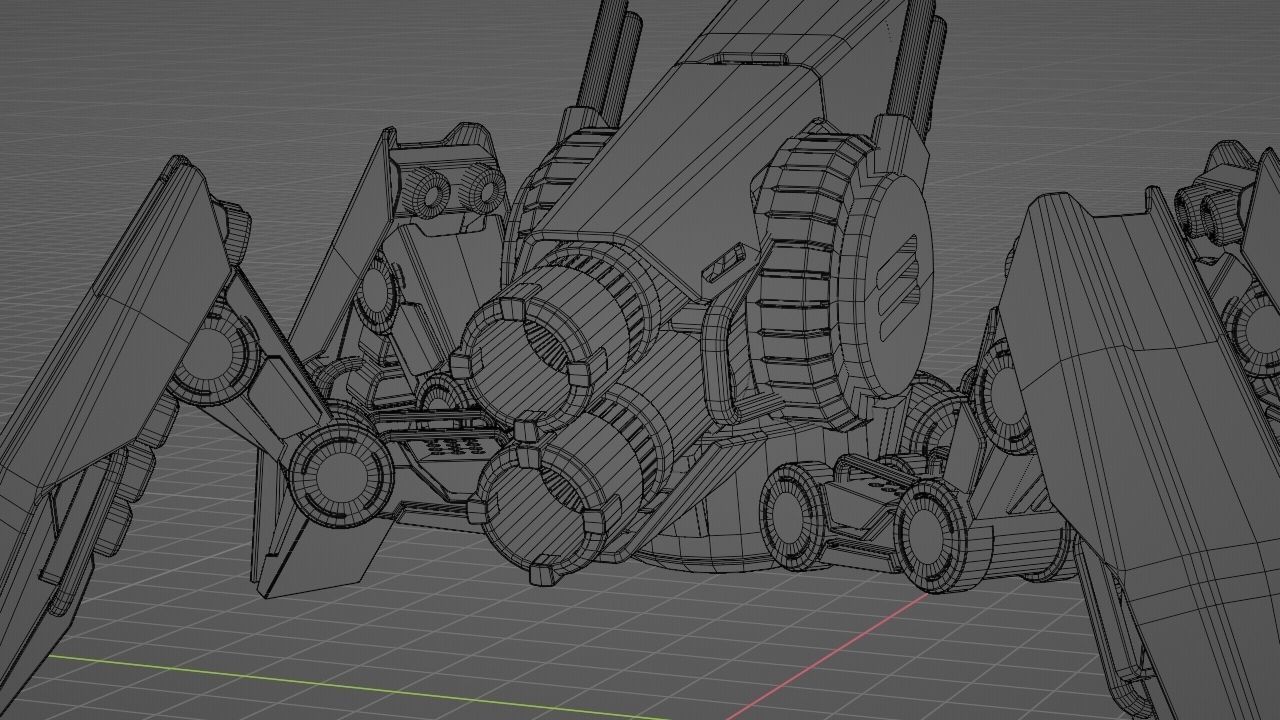1280x720 pixels.
Task: Select the raised hatch panel on top of the hull
Action: point(750,60)
